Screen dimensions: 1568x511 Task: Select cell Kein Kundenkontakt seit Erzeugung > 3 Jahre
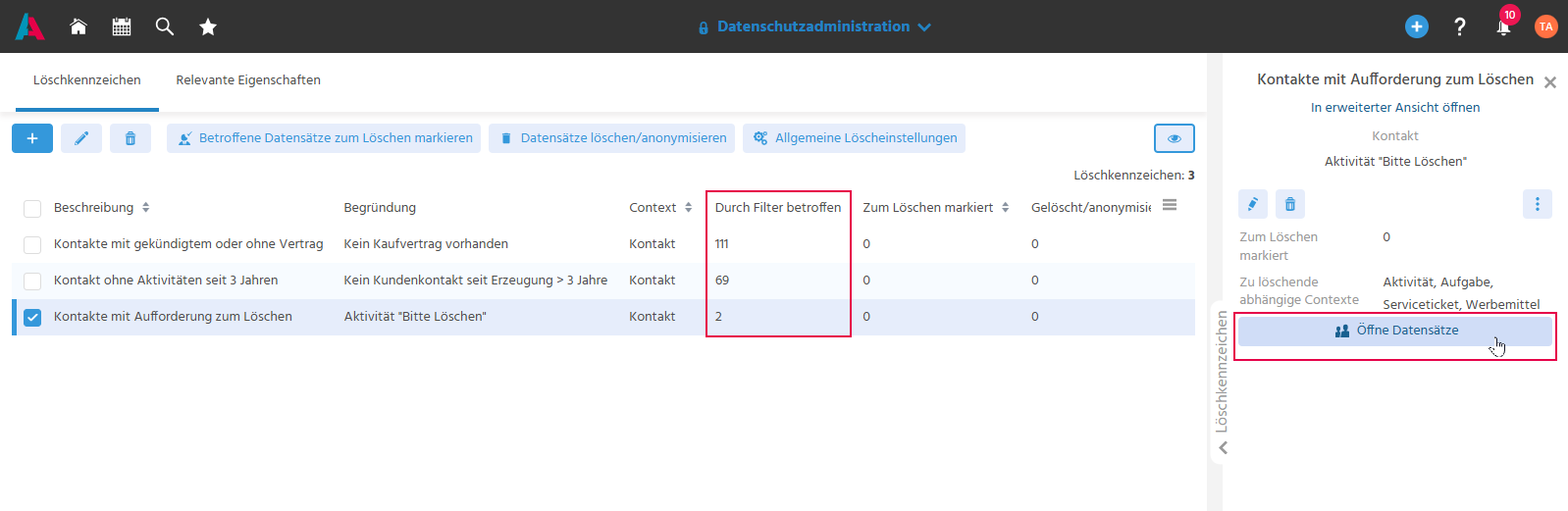[476, 281]
